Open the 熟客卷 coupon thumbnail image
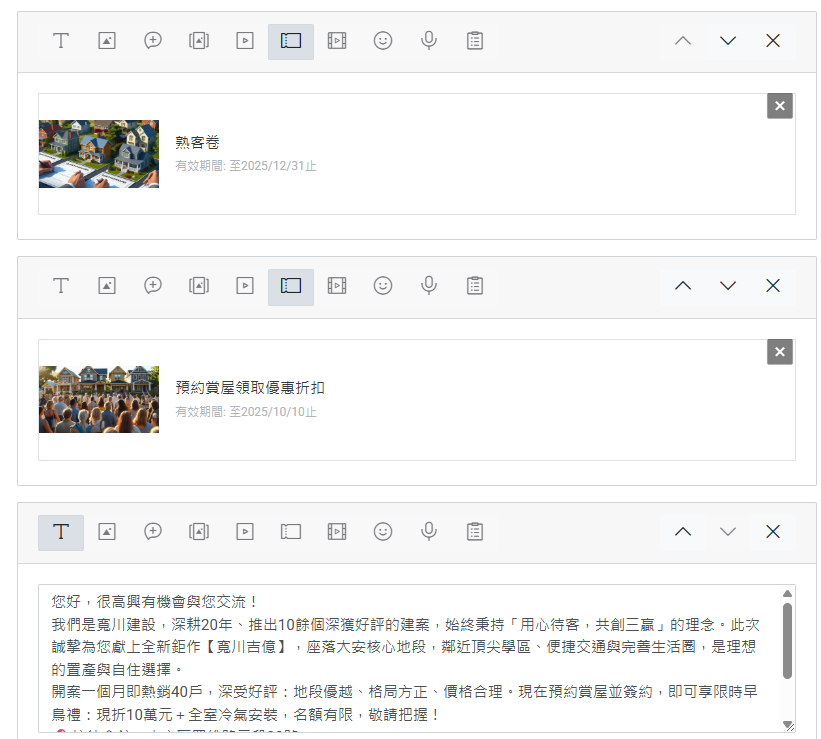The height and width of the screenshot is (739, 821). point(99,154)
